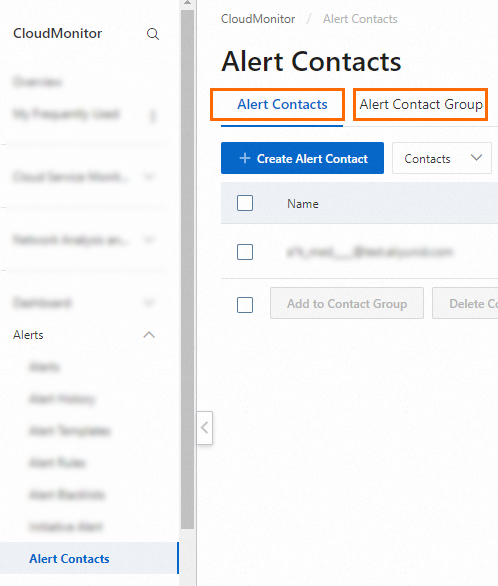Expand the Dashboard sidebar section chevron

pyautogui.click(x=149, y=302)
